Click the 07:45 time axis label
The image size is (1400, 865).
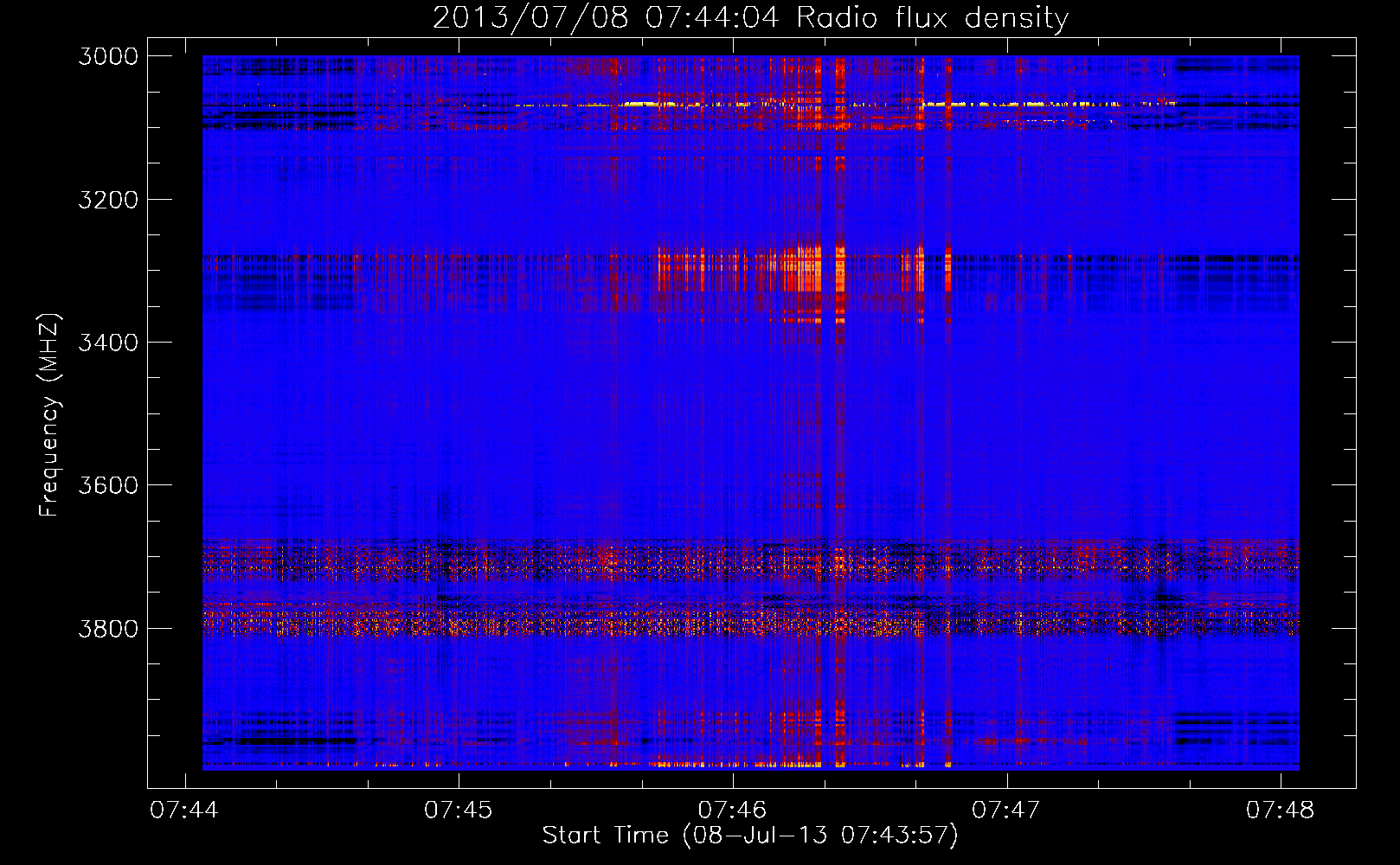(x=458, y=810)
